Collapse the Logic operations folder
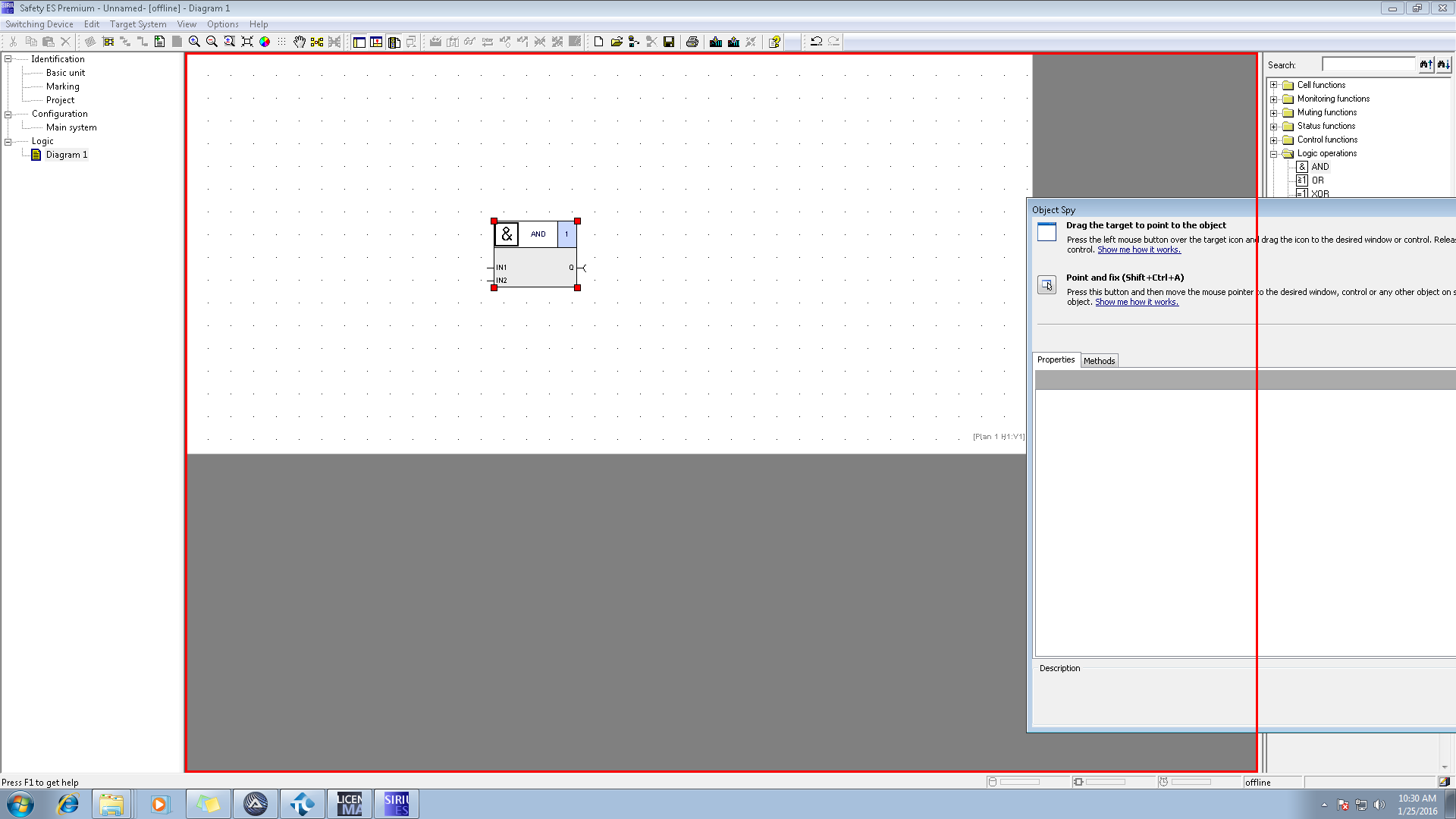Image resolution: width=1456 pixels, height=819 pixels. point(1274,154)
